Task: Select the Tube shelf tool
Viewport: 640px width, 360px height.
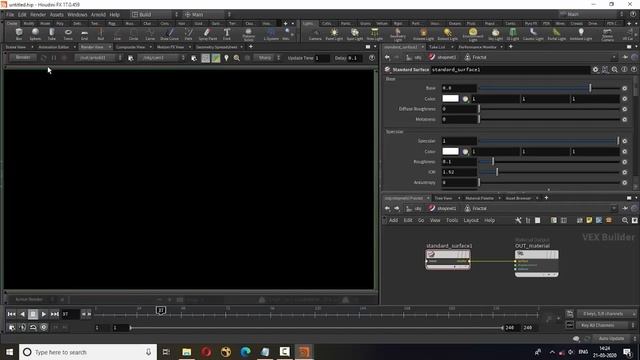Action: (x=51, y=34)
